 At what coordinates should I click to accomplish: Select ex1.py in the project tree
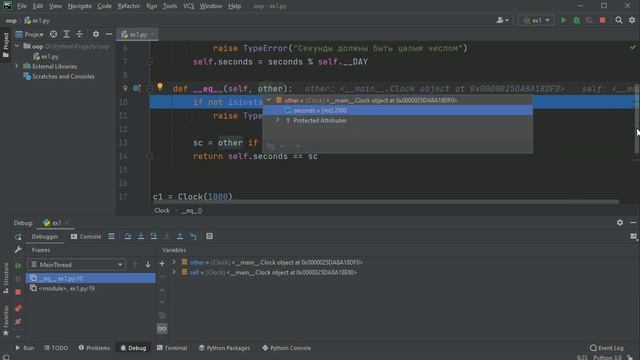46,56
